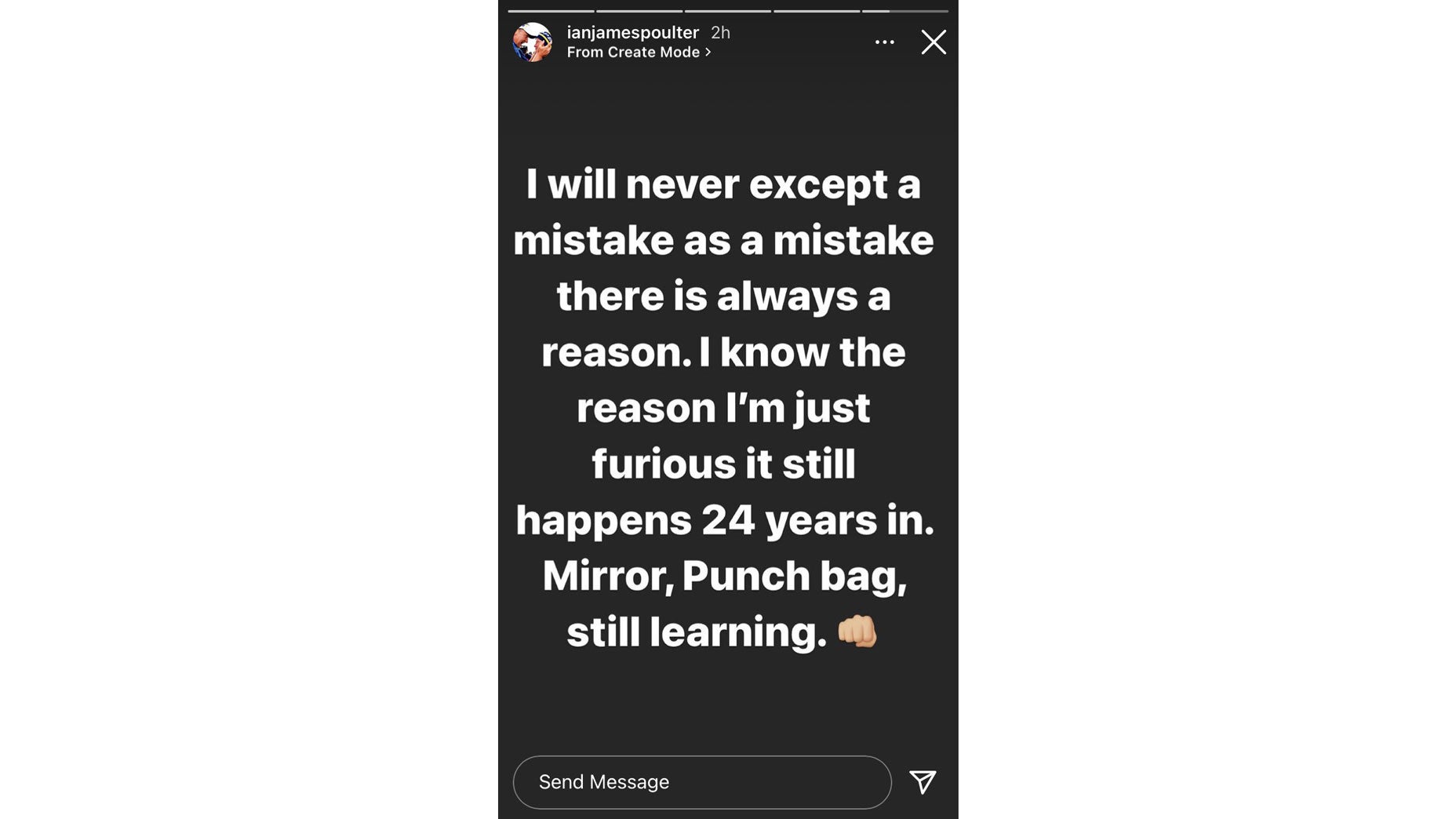Image resolution: width=1456 pixels, height=819 pixels.
Task: Tap the line 'I will never except a'
Action: click(x=723, y=185)
